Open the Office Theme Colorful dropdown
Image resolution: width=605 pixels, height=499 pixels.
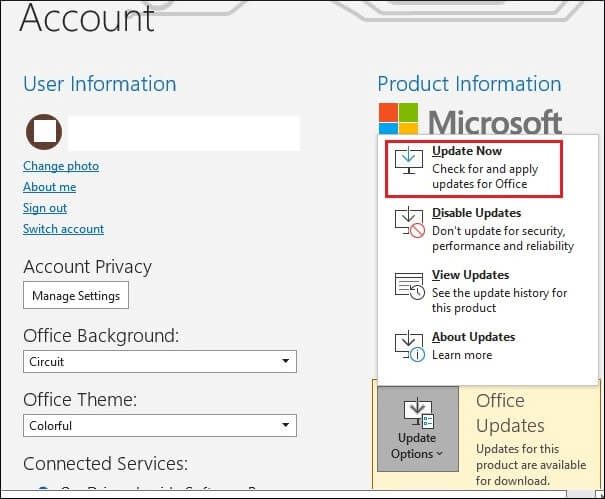pos(160,425)
